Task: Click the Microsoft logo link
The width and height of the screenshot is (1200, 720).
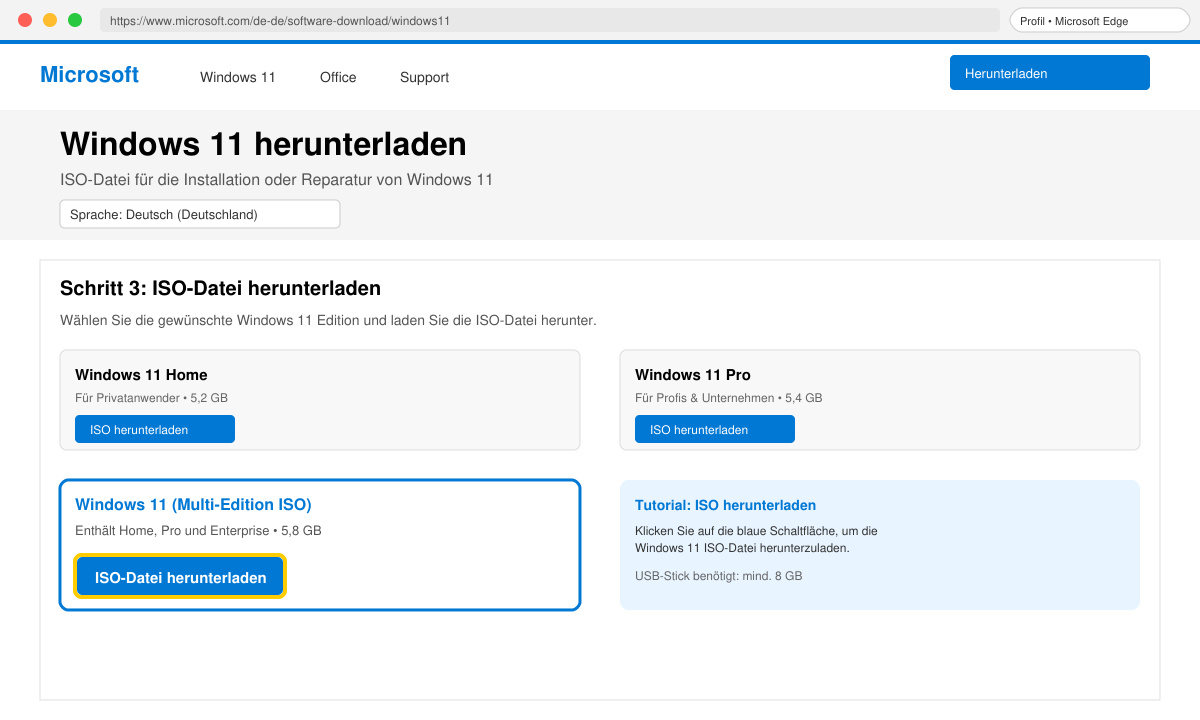Action: point(89,75)
